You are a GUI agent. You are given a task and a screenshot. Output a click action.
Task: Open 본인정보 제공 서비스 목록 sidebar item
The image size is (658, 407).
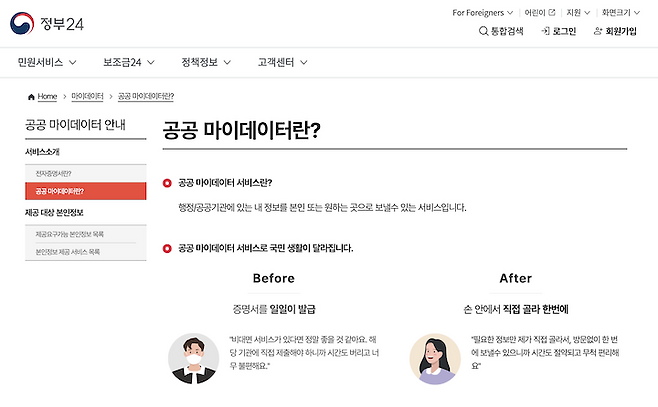(x=86, y=252)
